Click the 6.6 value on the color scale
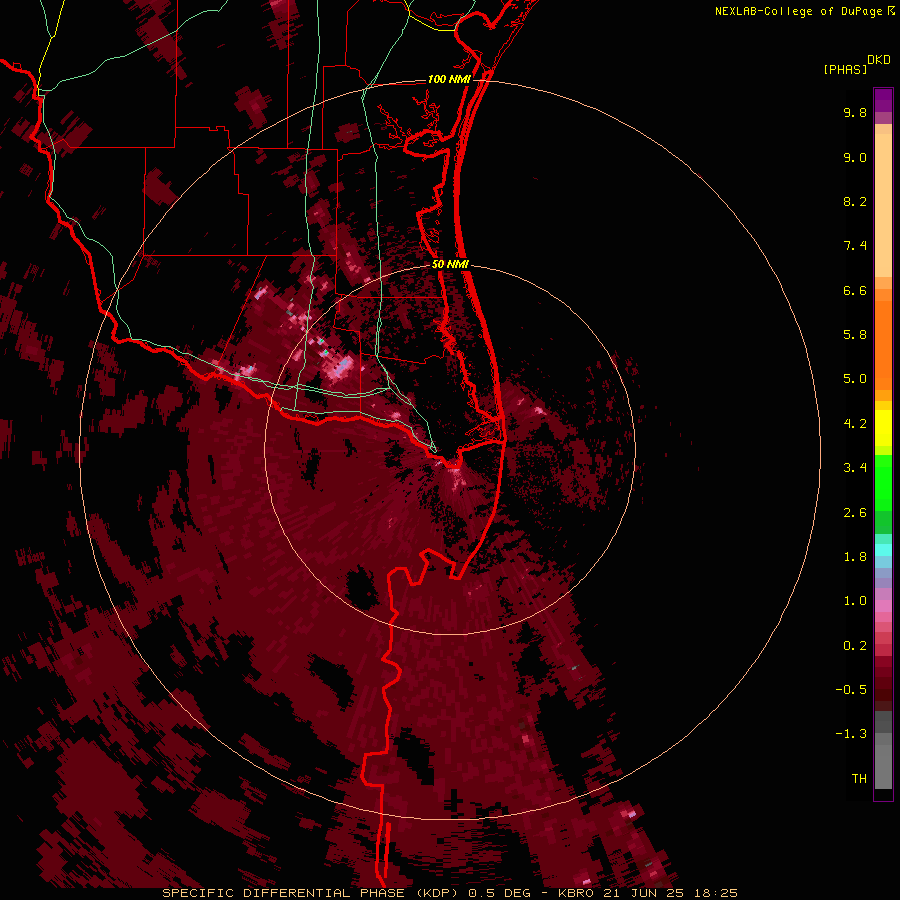The image size is (900, 900). tap(855, 290)
